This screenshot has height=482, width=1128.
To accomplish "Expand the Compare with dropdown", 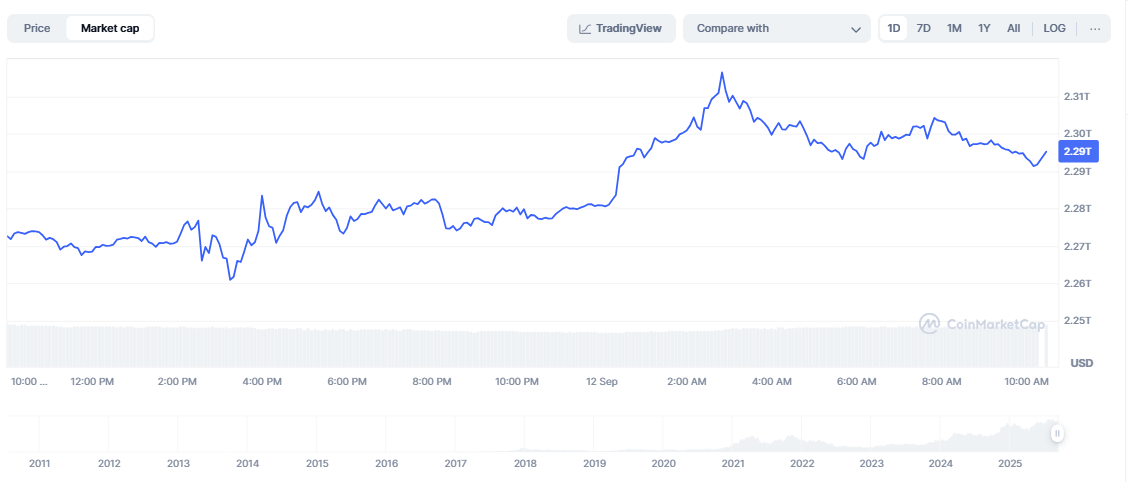I will click(x=778, y=29).
